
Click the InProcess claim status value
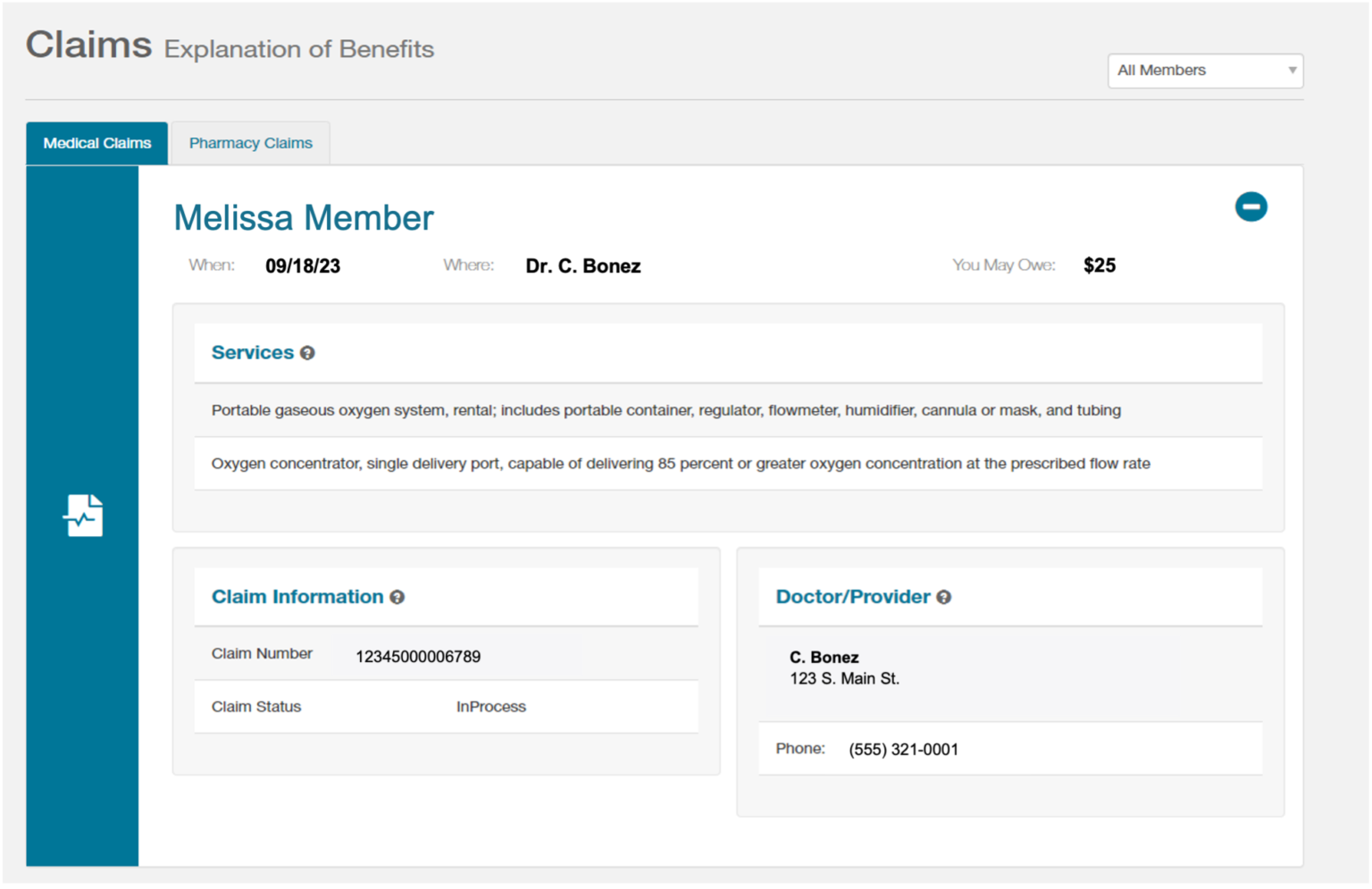click(x=490, y=707)
